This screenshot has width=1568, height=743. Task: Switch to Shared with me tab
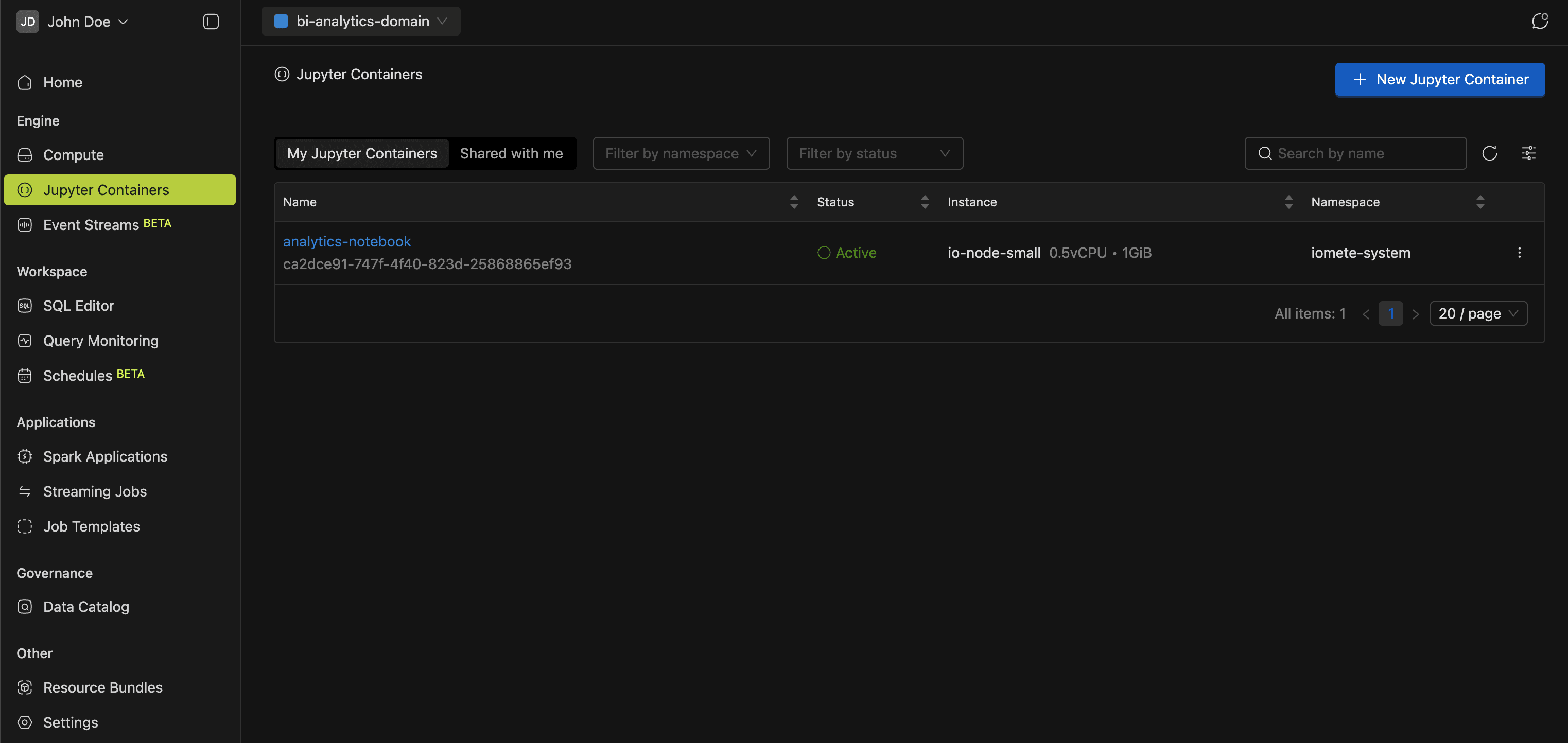[511, 153]
